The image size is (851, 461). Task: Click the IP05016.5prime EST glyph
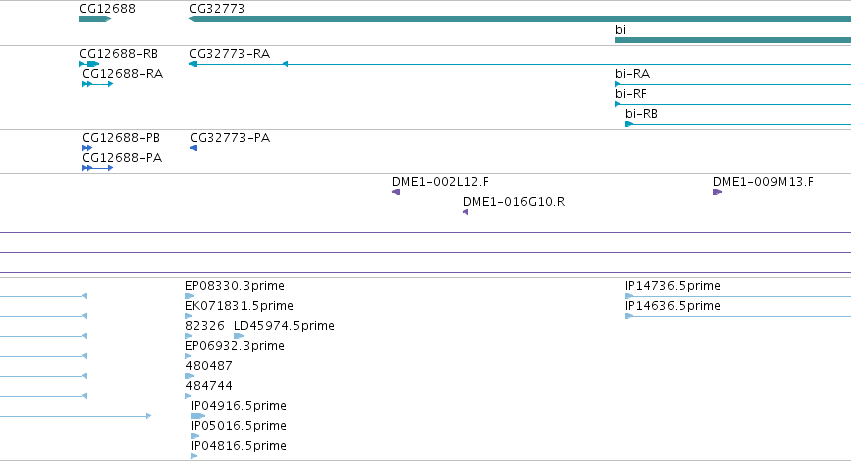pos(195,436)
